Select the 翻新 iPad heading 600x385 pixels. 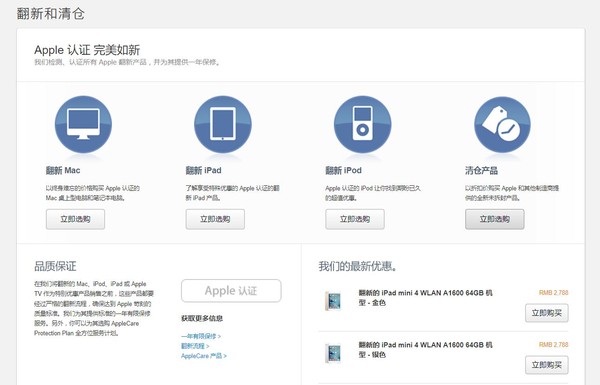[x=204, y=170]
